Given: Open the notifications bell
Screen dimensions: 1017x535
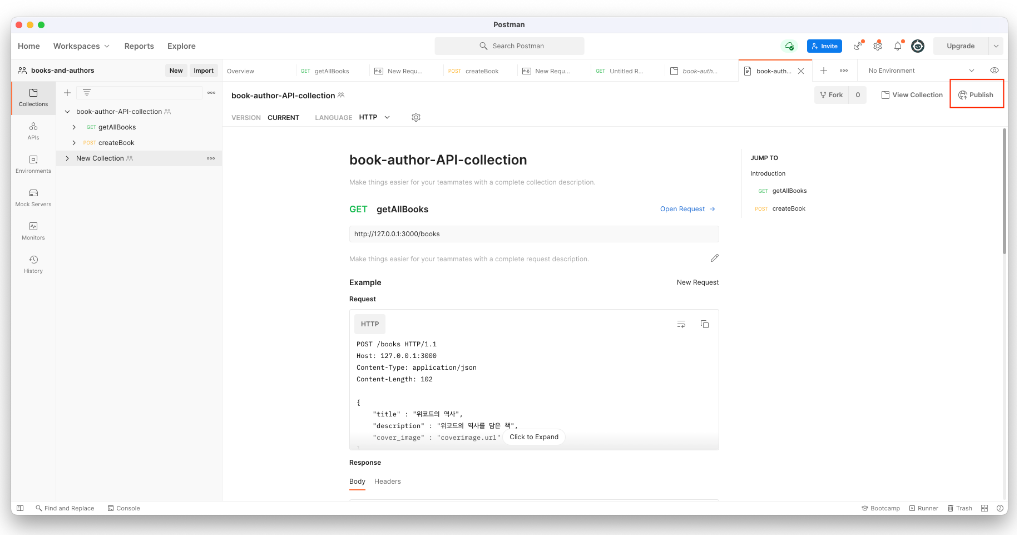Looking at the screenshot, I should 898,46.
